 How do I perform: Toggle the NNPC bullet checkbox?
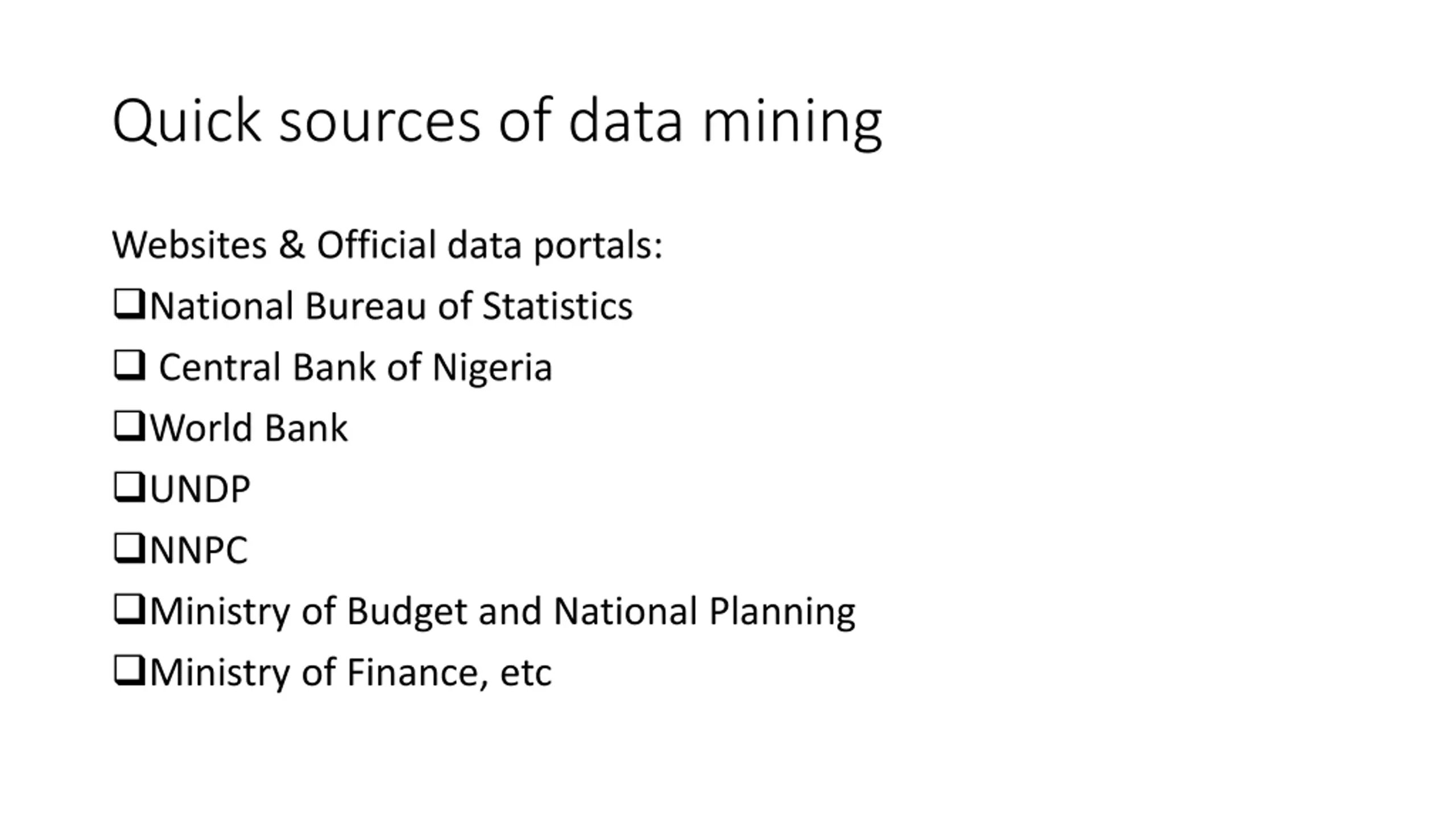pos(129,548)
